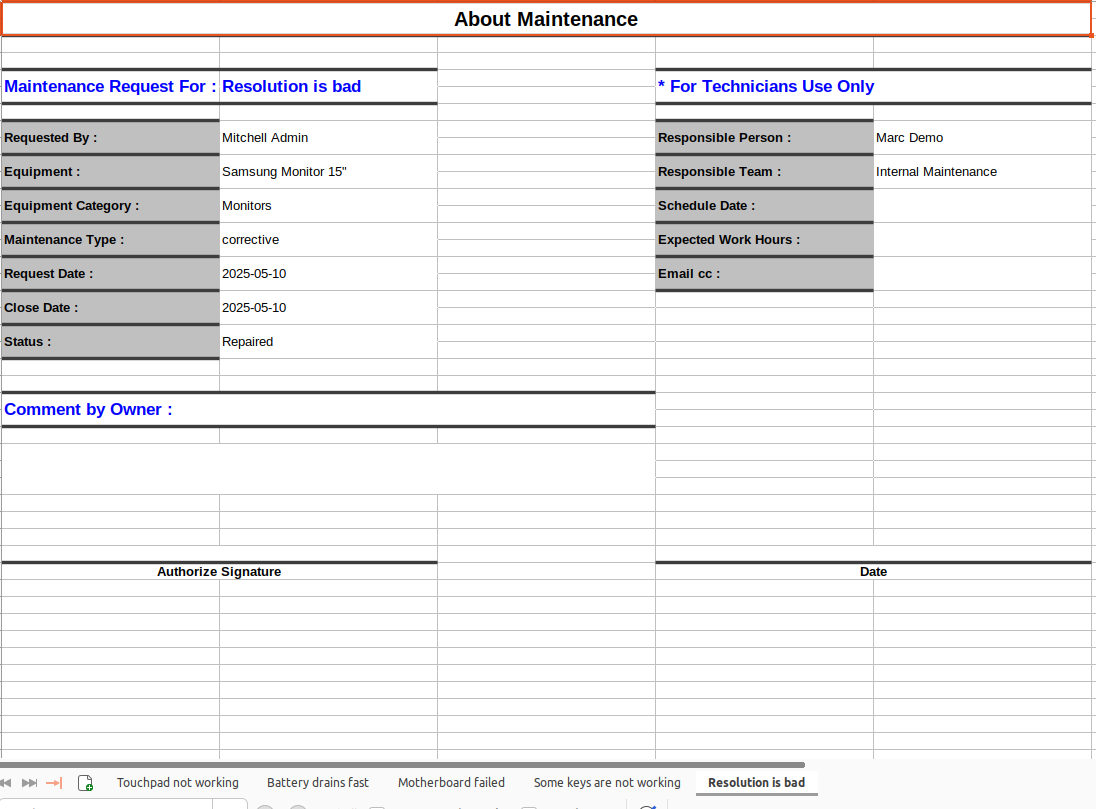Click the Date signature label

(x=873, y=571)
